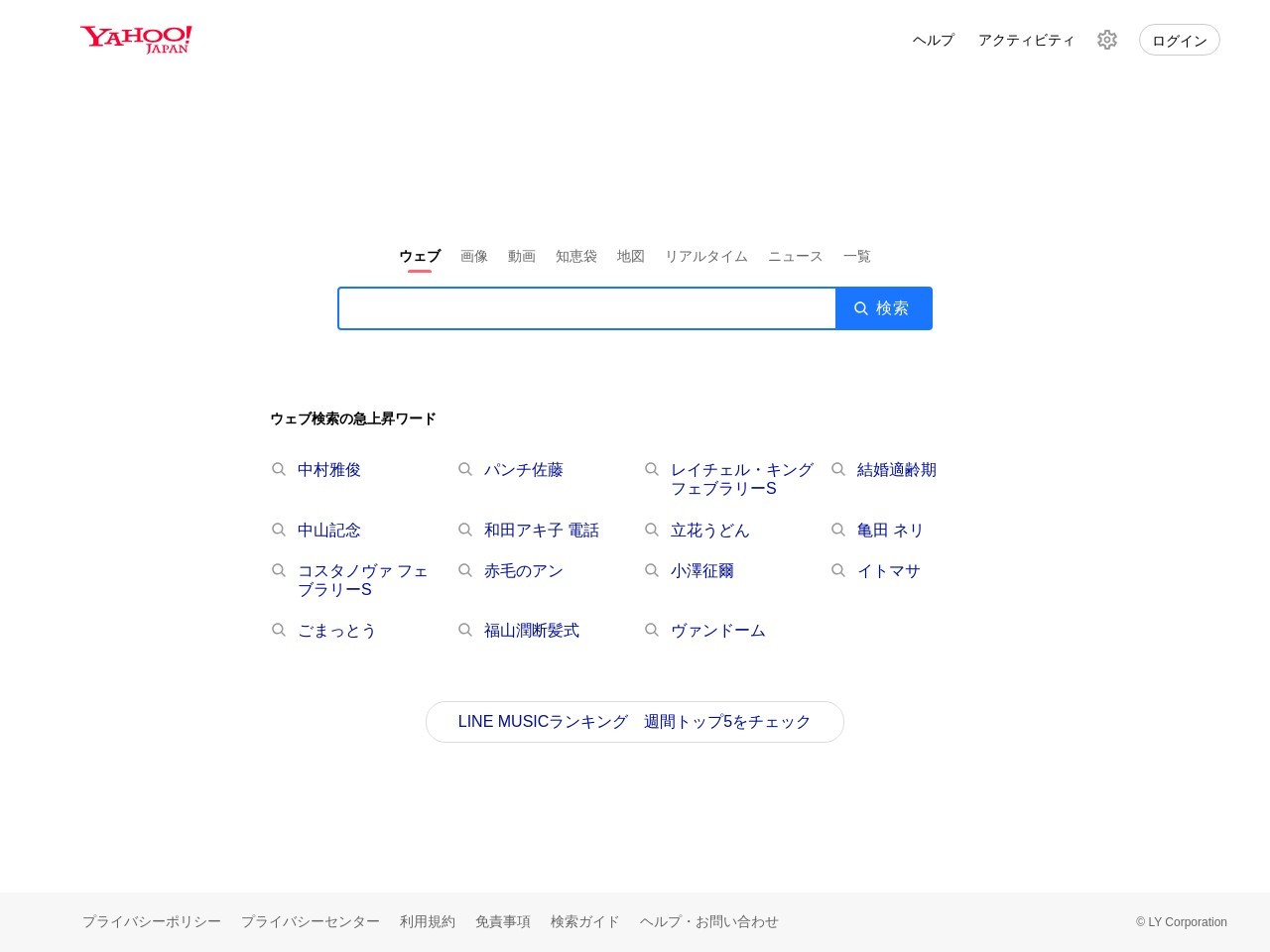The image size is (1270, 952).
Task: Open trending word 小澤征爾
Action: (702, 571)
